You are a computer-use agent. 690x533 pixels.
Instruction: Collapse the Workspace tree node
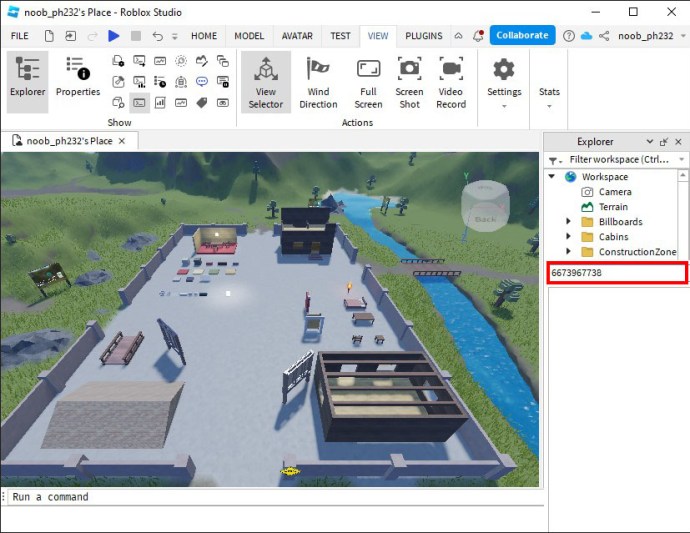tap(553, 177)
